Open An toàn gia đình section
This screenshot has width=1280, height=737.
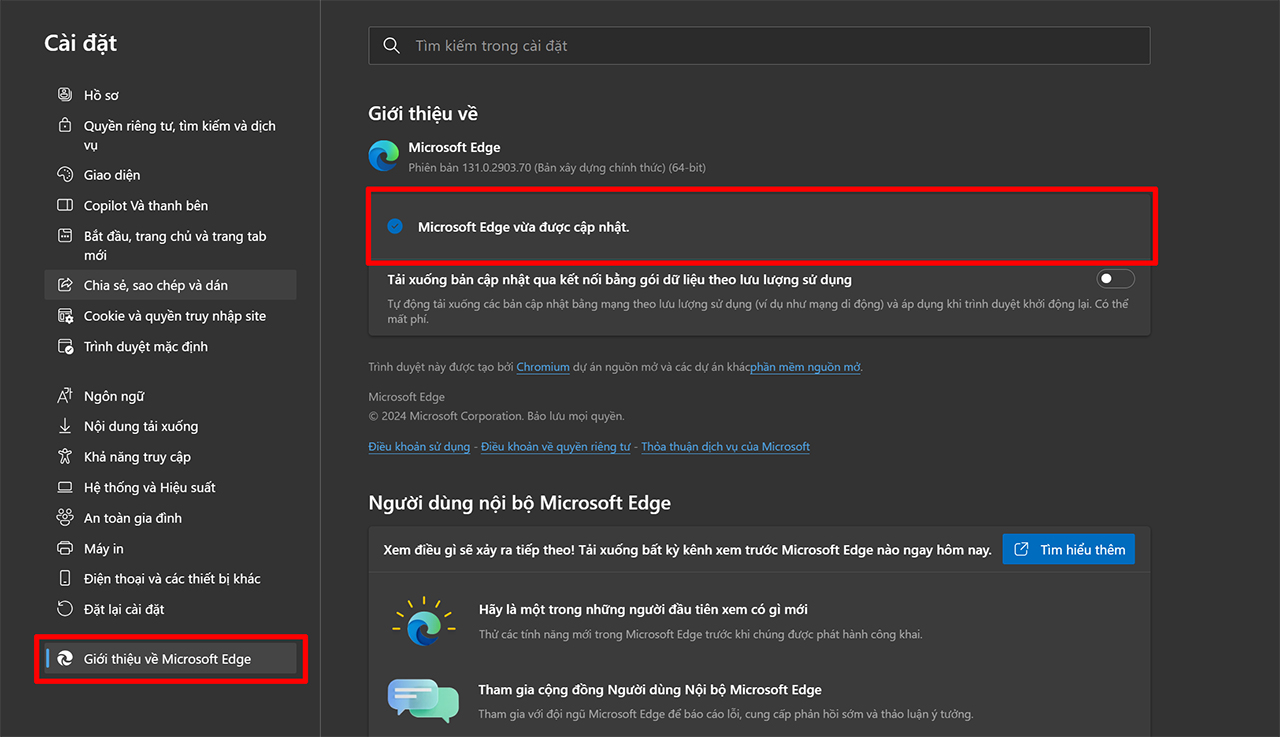tap(170, 518)
